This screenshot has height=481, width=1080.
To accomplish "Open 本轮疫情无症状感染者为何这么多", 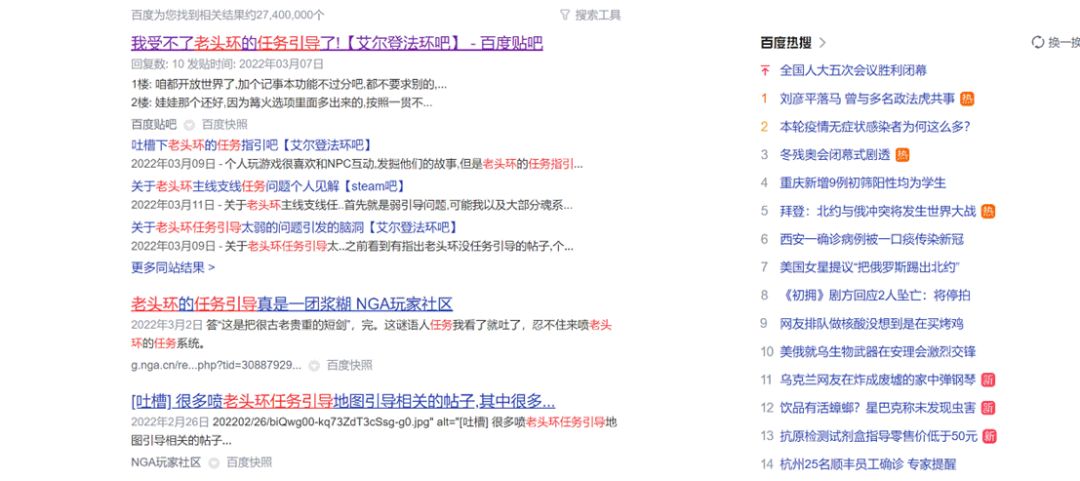I will pos(875,127).
